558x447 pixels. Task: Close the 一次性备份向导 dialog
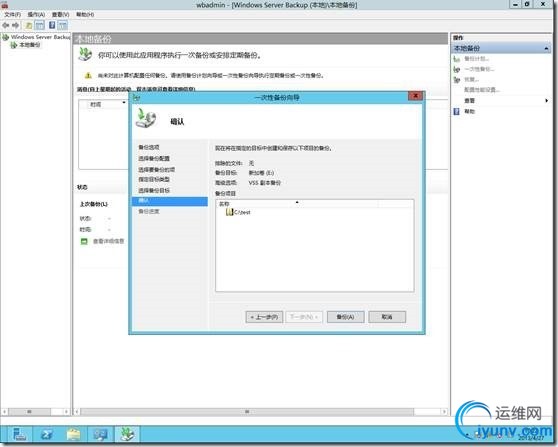tap(415, 96)
